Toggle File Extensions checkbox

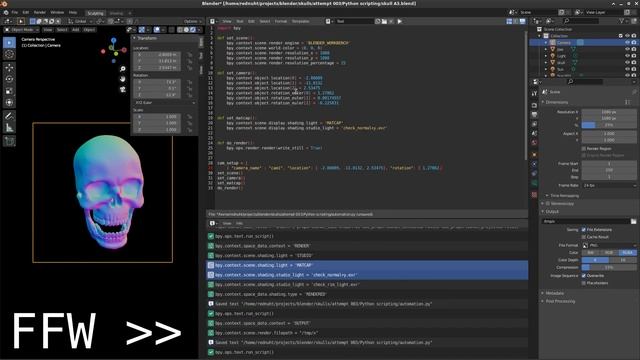[583, 230]
